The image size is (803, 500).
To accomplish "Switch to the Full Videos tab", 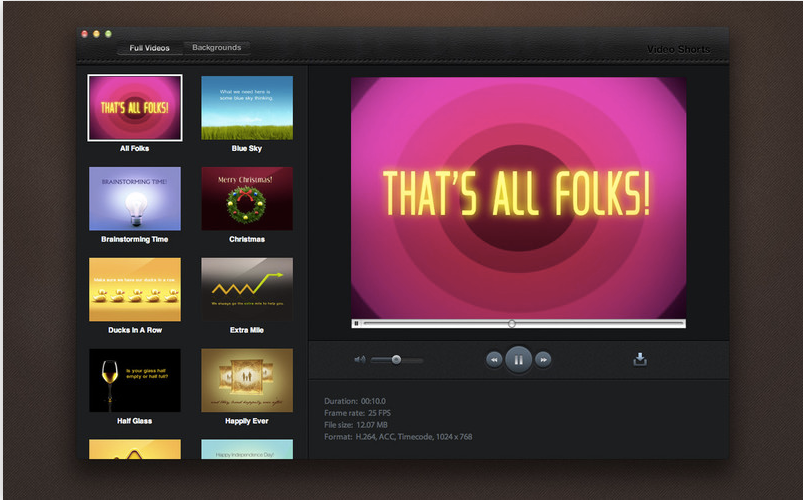I will click(x=150, y=48).
